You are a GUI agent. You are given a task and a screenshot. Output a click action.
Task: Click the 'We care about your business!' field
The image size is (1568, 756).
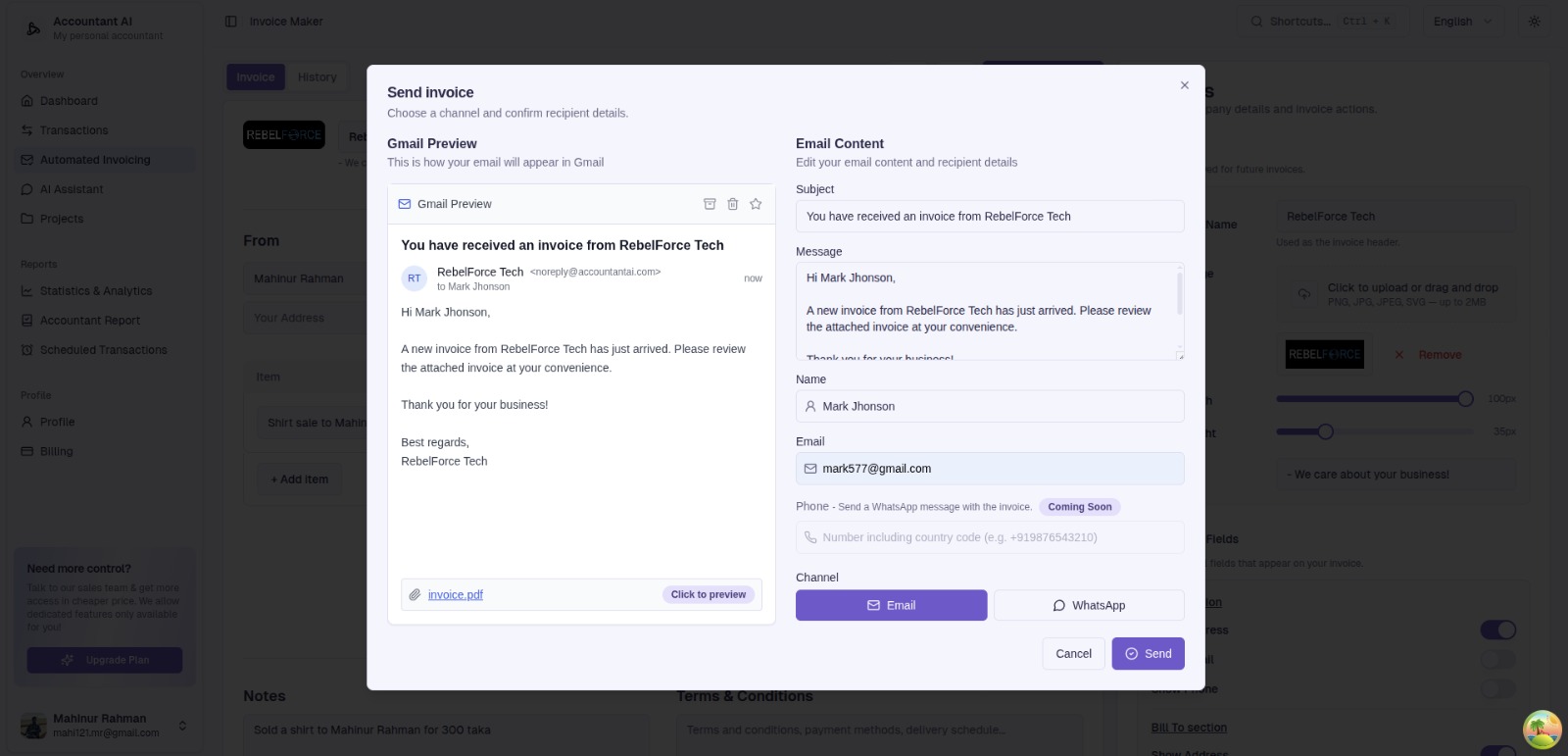point(1396,475)
